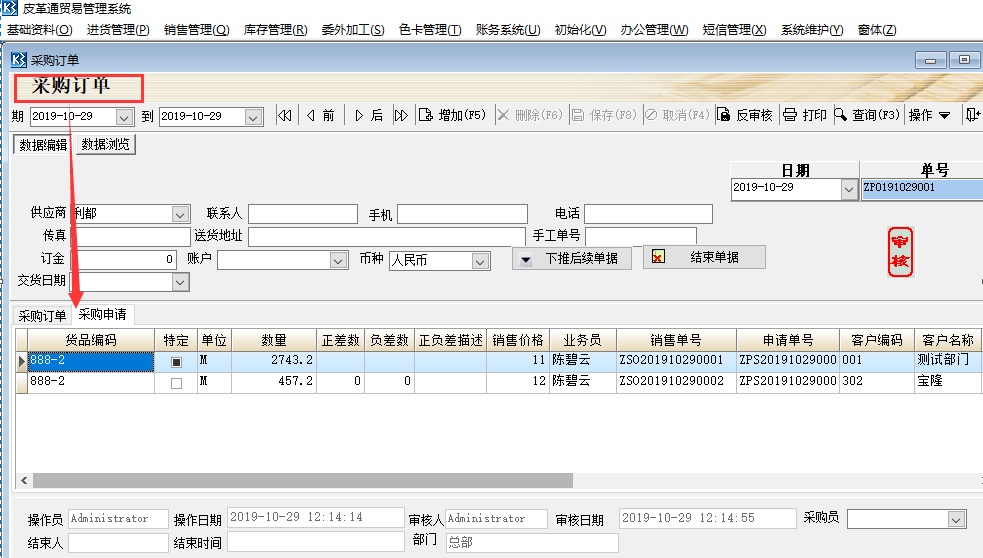Viewport: 983px width, 558px height.
Task: Select the row indicator arrow of first row
Action: coord(21,361)
